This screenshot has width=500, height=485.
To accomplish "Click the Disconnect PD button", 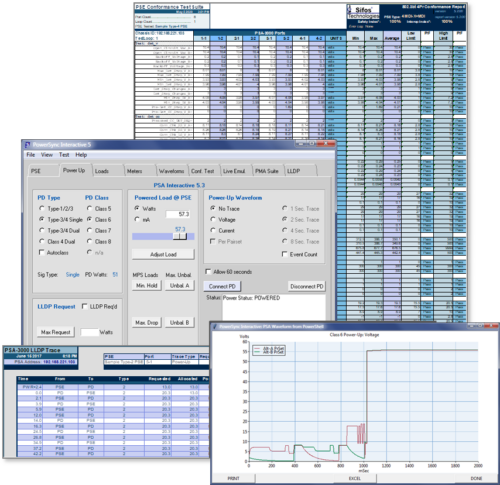I will tap(307, 286).
